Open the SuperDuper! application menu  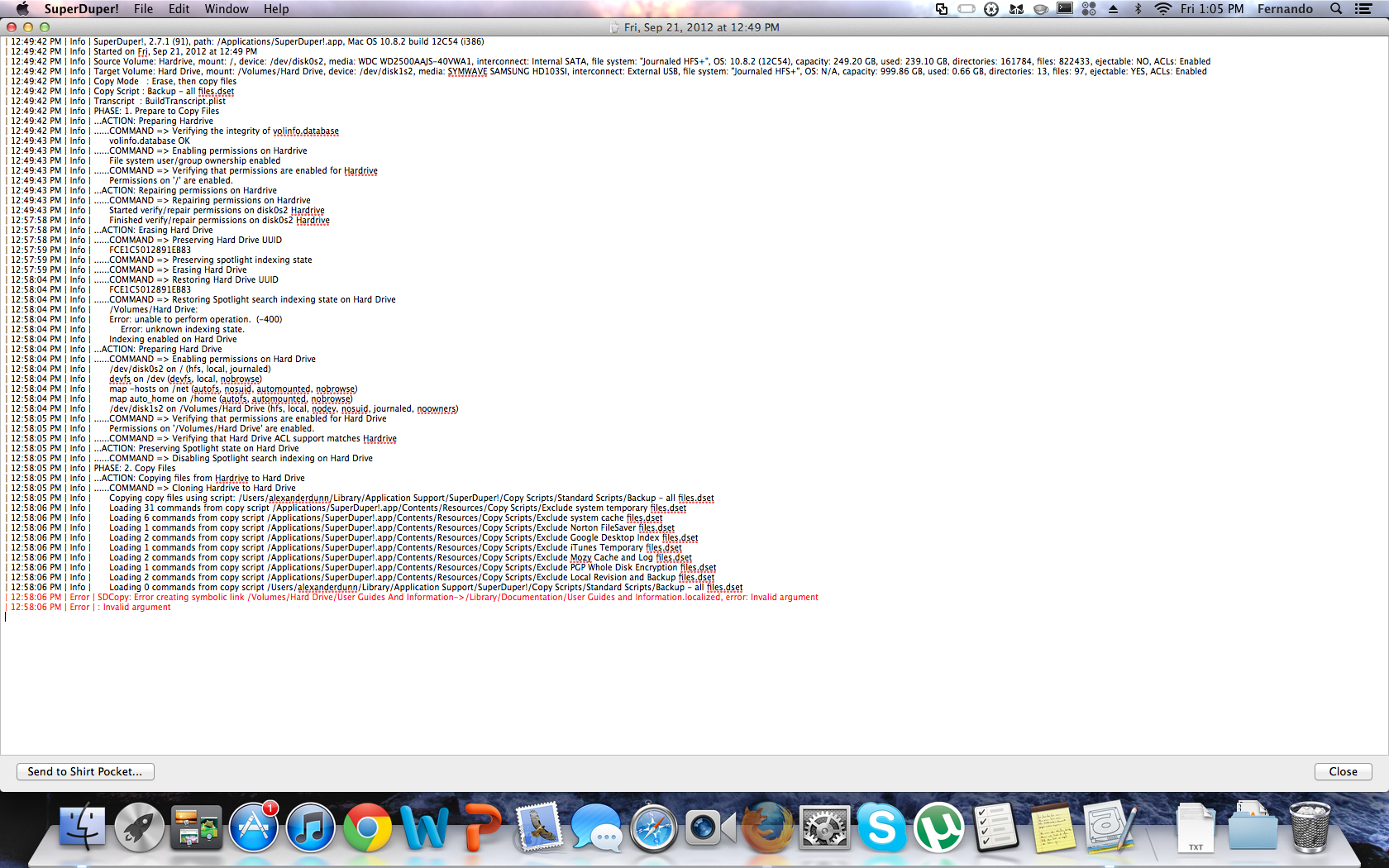point(81,9)
